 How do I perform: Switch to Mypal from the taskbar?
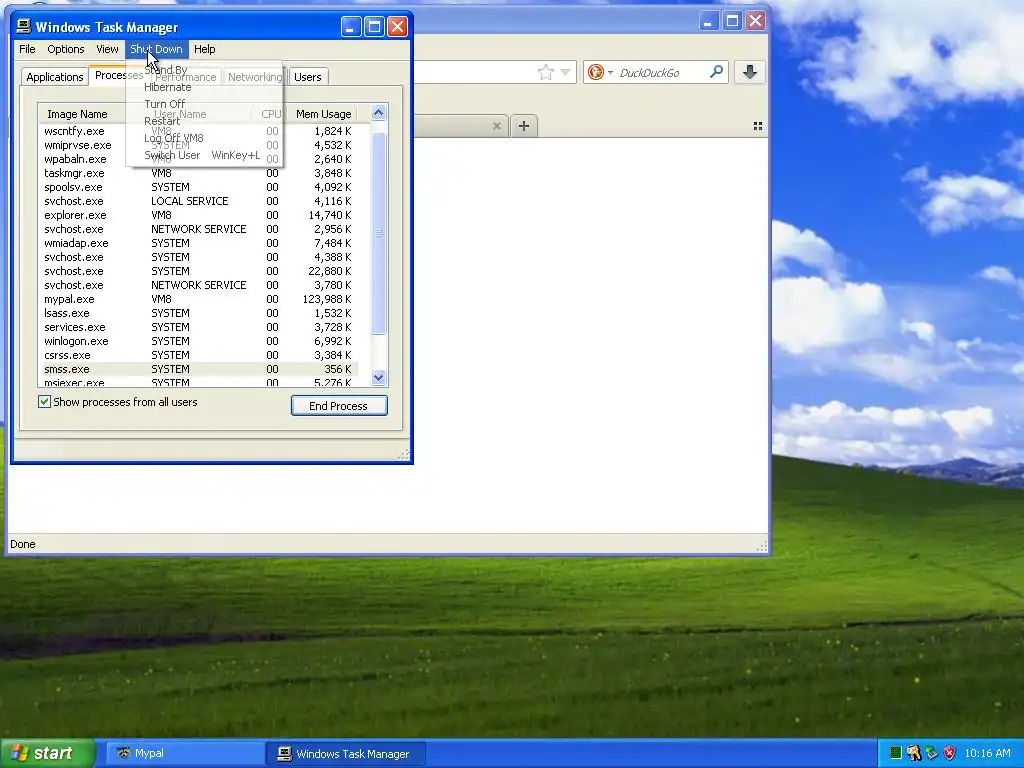tap(186, 753)
